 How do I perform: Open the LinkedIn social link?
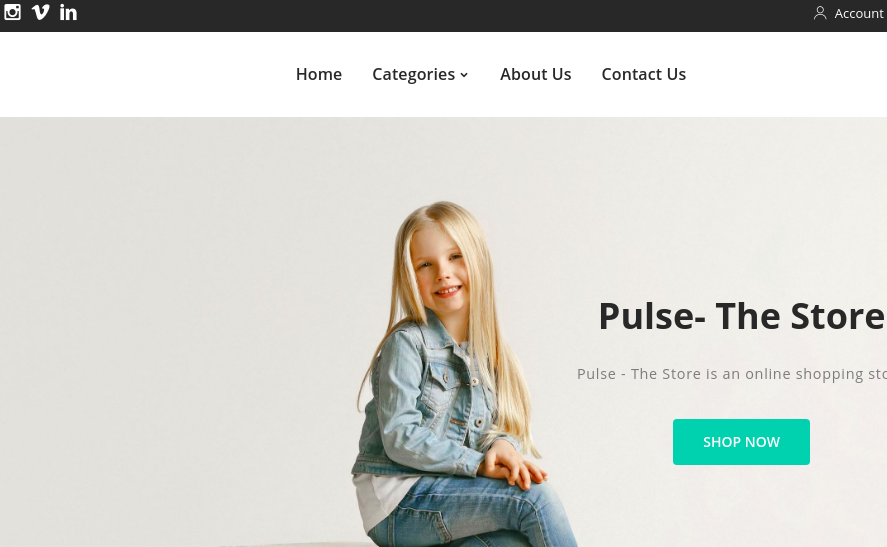(x=68, y=12)
